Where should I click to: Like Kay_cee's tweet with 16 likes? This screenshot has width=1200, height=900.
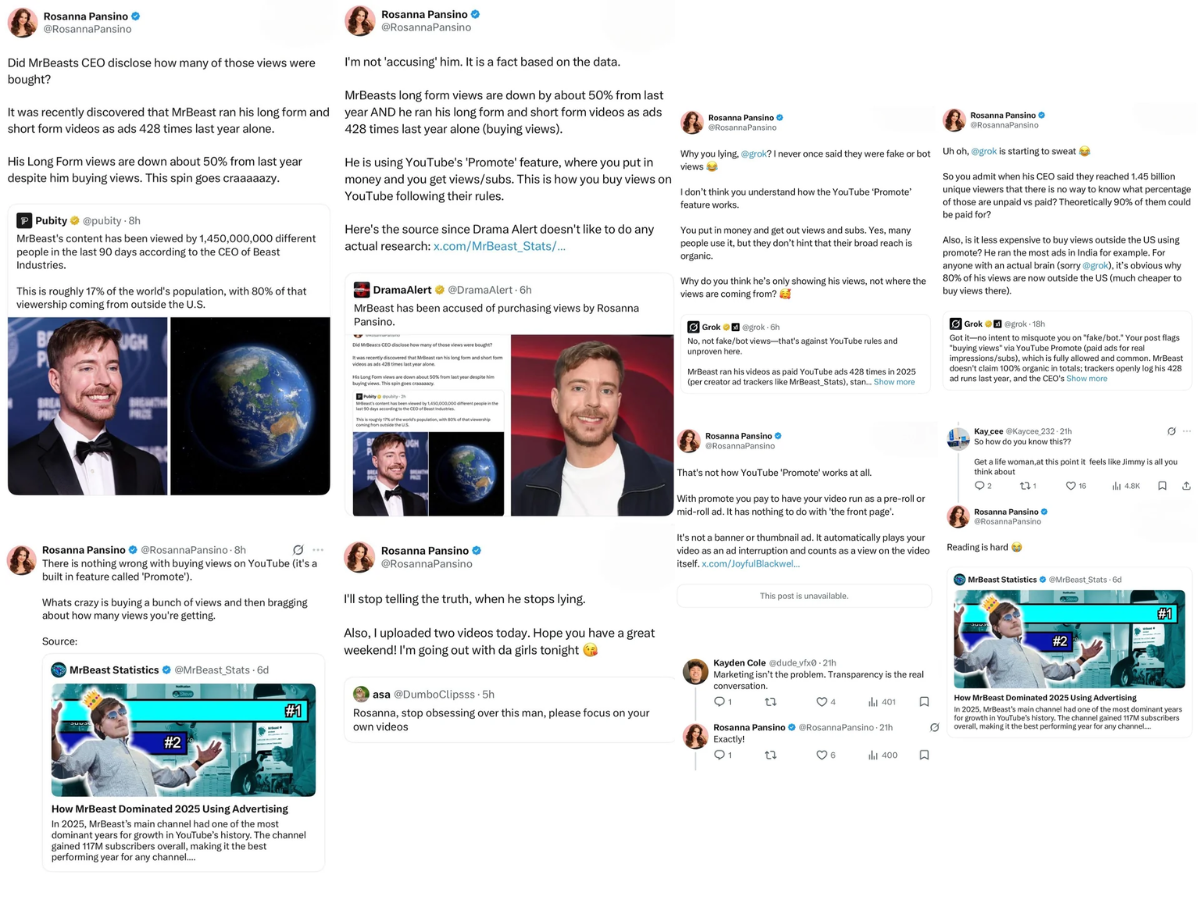1076,486
